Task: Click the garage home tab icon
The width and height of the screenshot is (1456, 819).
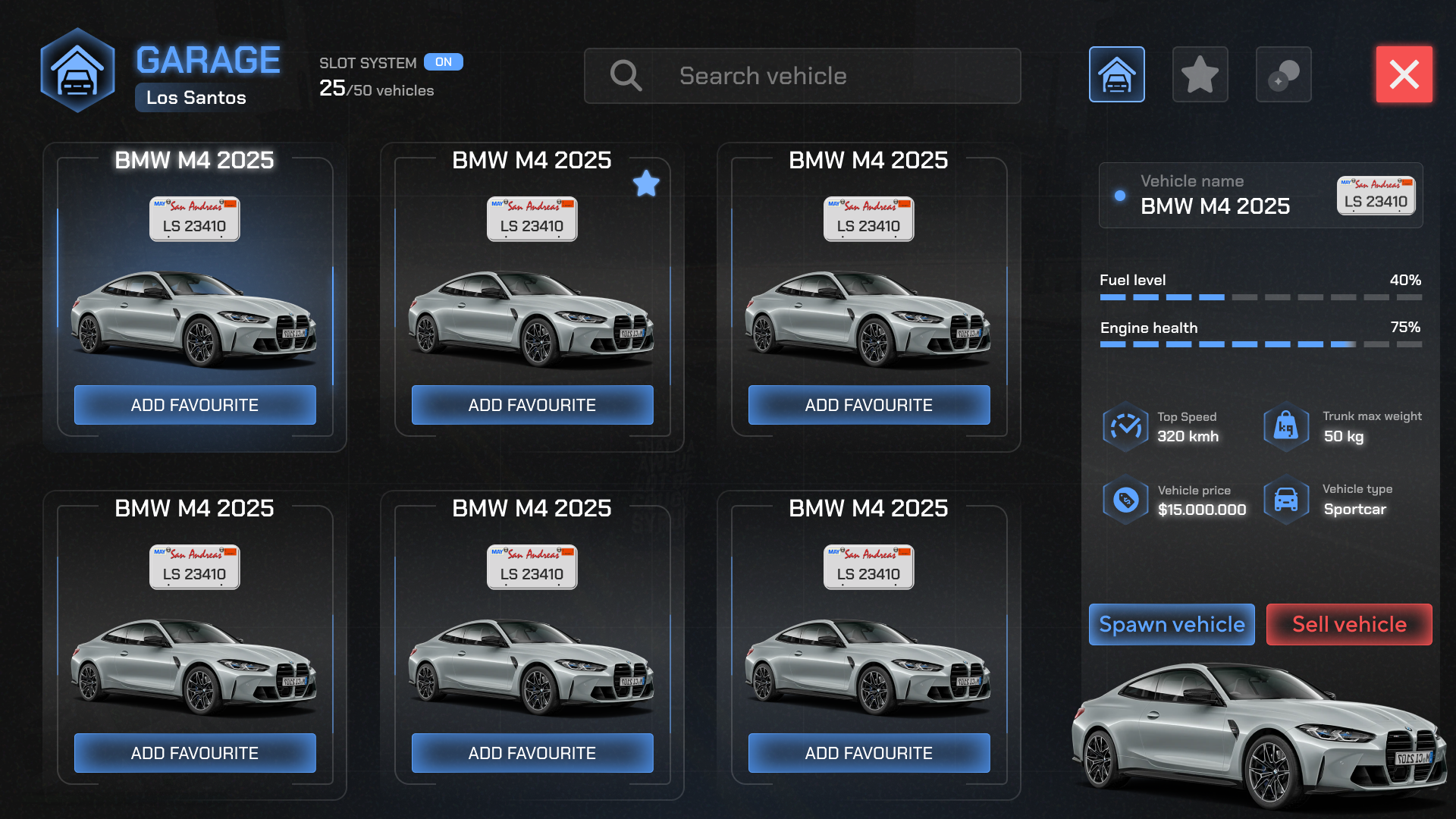Action: (x=1116, y=74)
